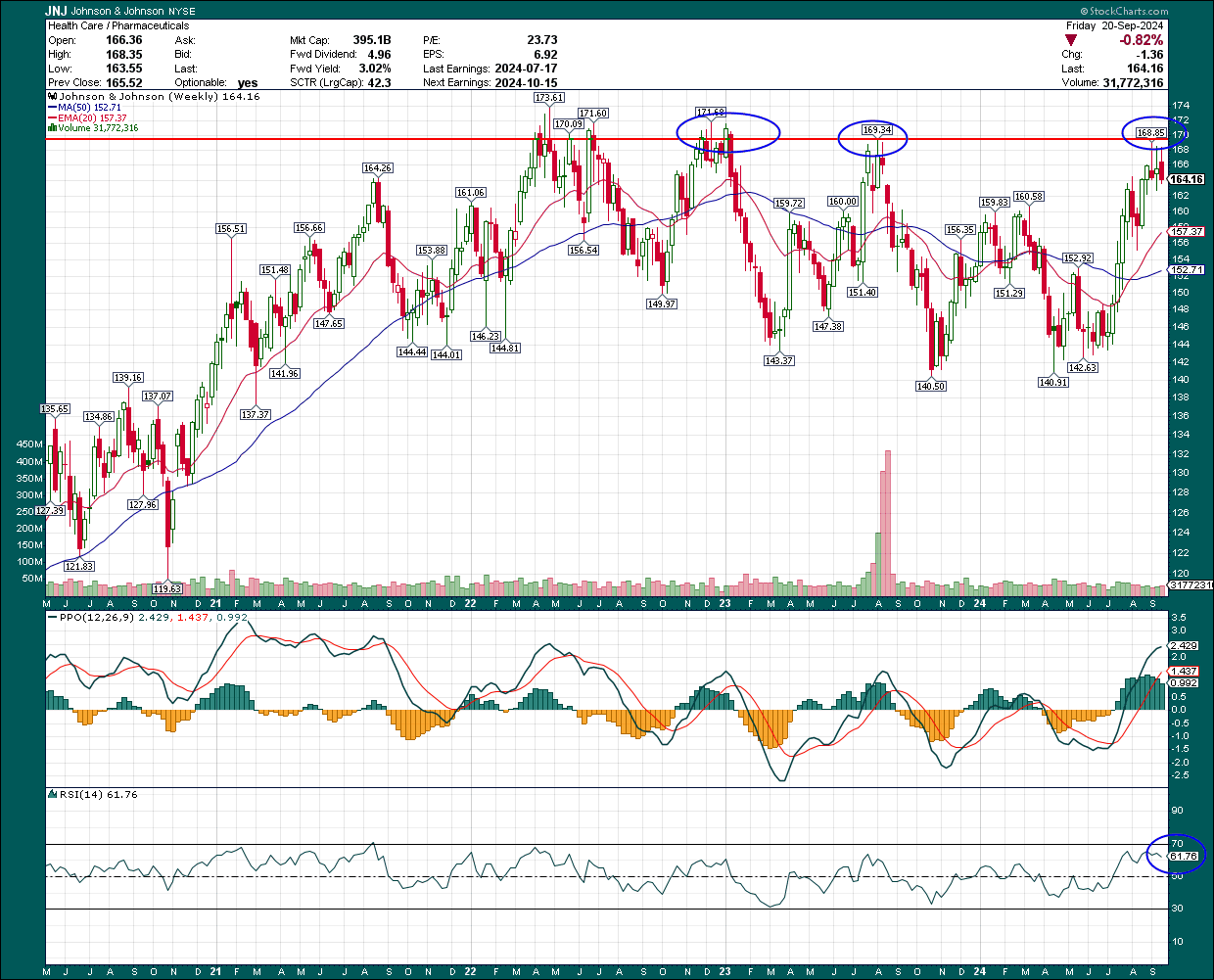Click the 140.50 low price label
Image resolution: width=1214 pixels, height=980 pixels.
931,387
